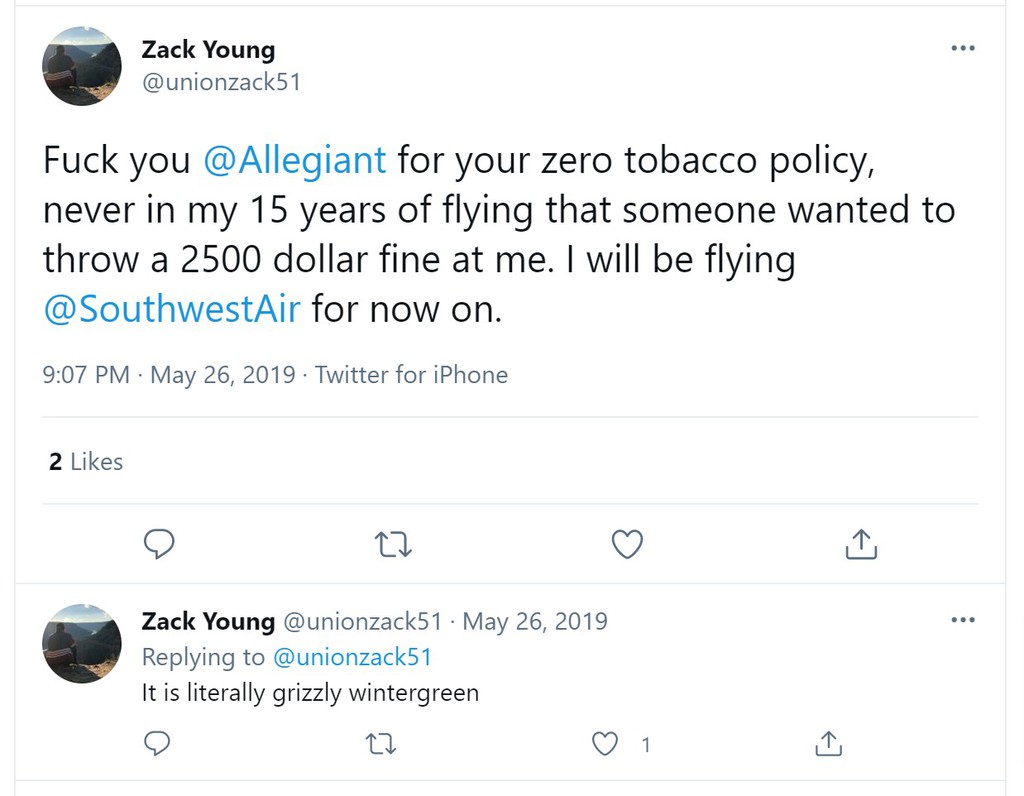The image size is (1024, 796).
Task: Click the like count 1 on reply
Action: coord(646,744)
